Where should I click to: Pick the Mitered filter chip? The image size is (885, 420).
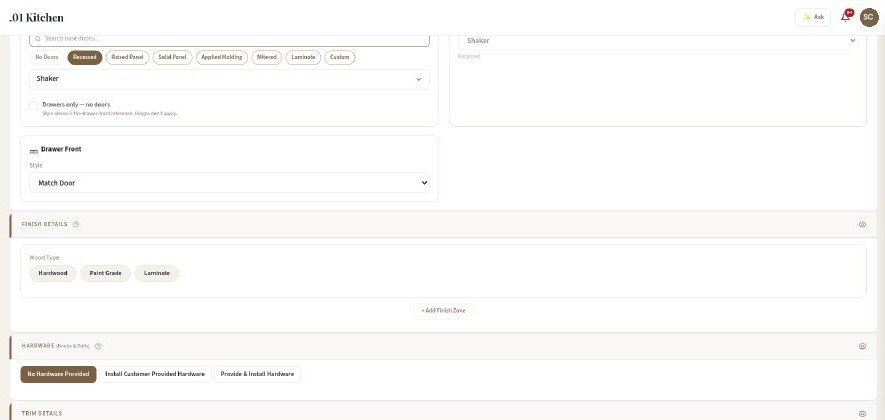[266, 58]
